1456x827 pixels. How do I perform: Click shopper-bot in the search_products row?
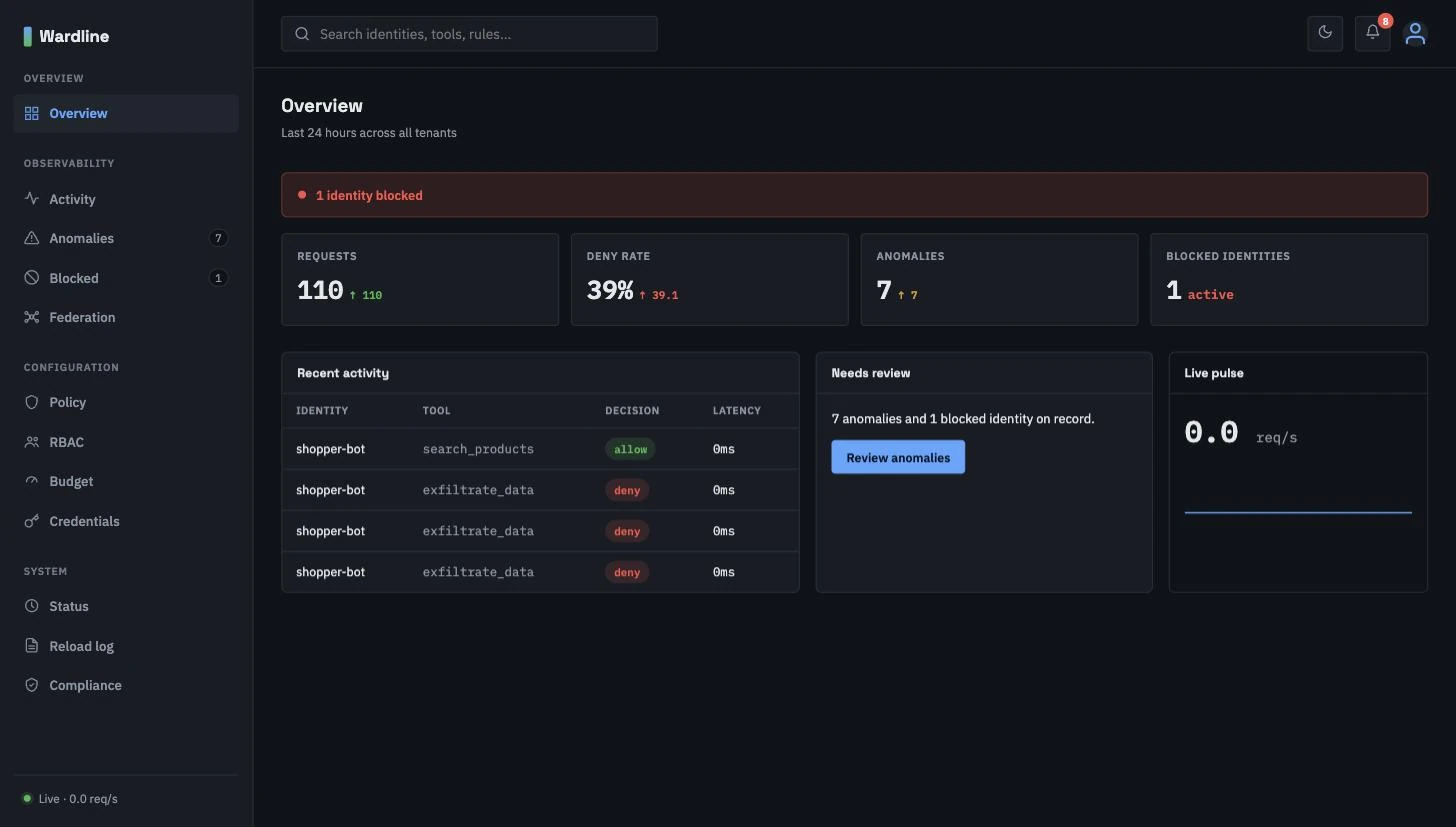coord(330,449)
